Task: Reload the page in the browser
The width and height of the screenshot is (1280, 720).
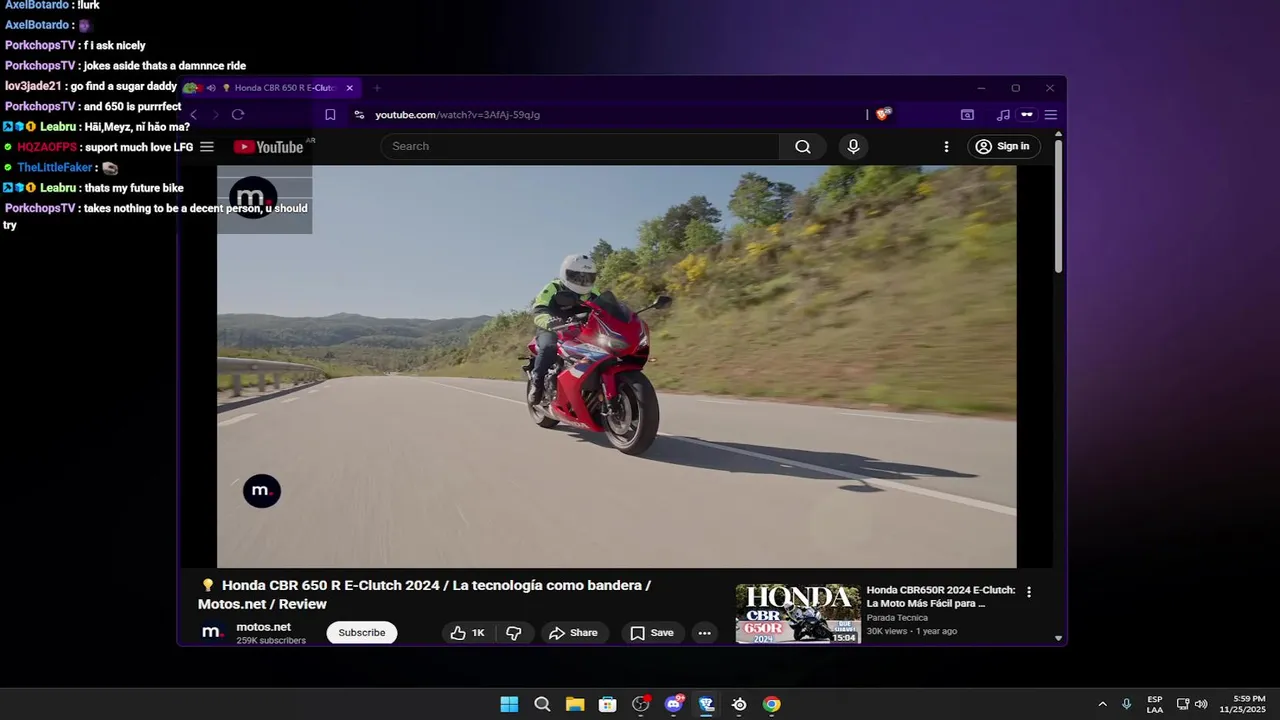Action: (x=238, y=115)
